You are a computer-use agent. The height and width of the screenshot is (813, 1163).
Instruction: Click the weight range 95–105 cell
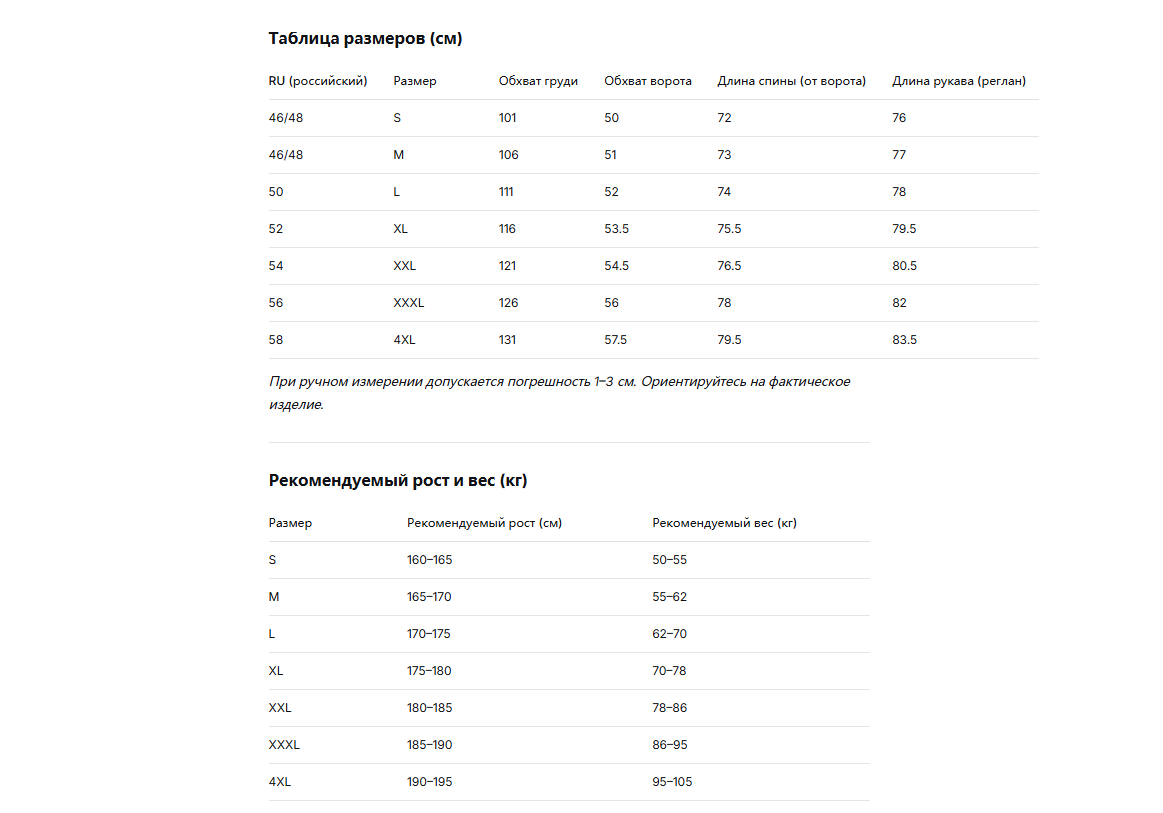point(672,782)
